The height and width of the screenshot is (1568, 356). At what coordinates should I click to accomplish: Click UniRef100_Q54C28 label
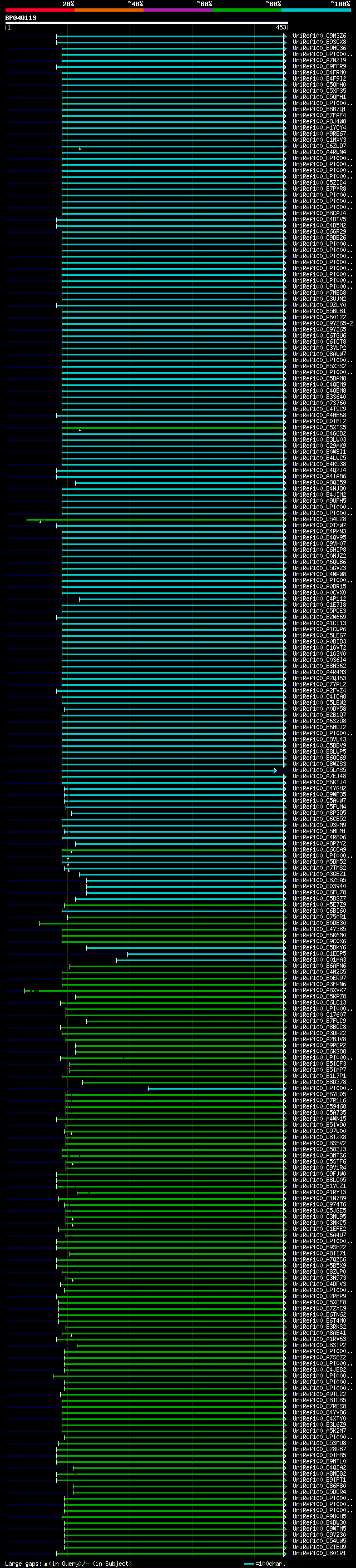(x=319, y=519)
